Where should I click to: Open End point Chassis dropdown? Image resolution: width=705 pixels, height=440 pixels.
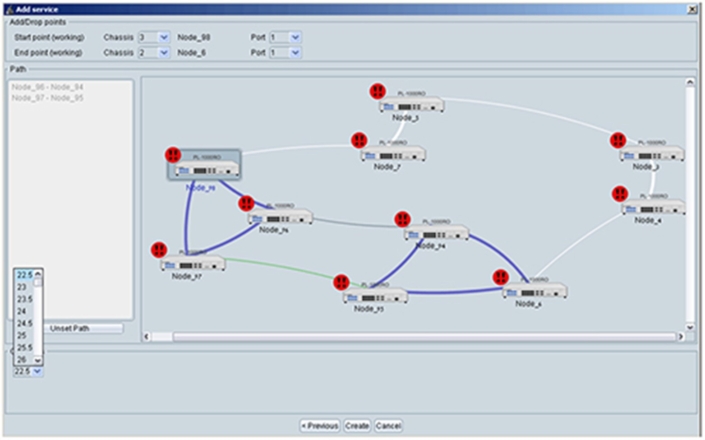coord(154,52)
